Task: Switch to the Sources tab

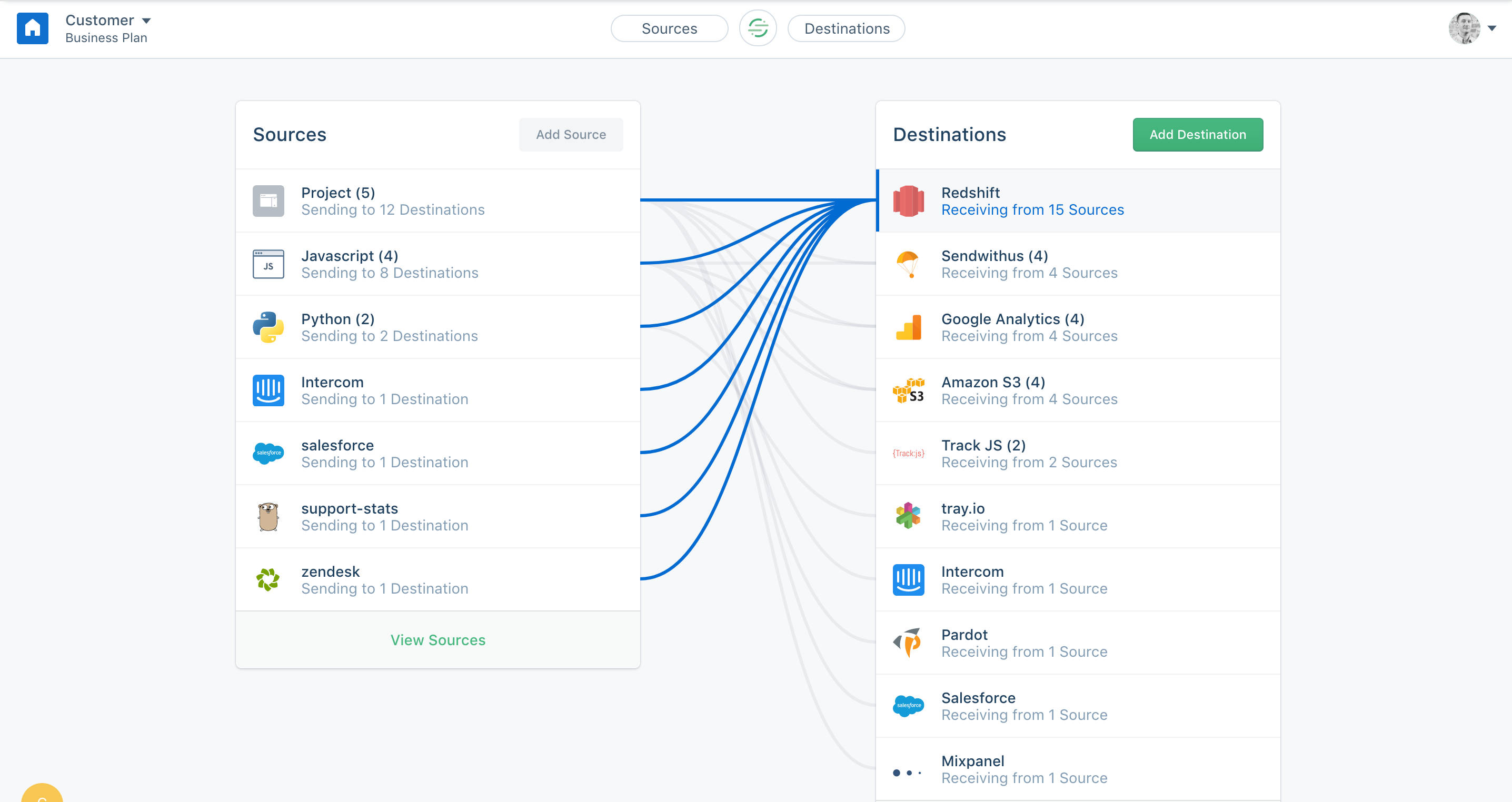Action: [x=669, y=28]
